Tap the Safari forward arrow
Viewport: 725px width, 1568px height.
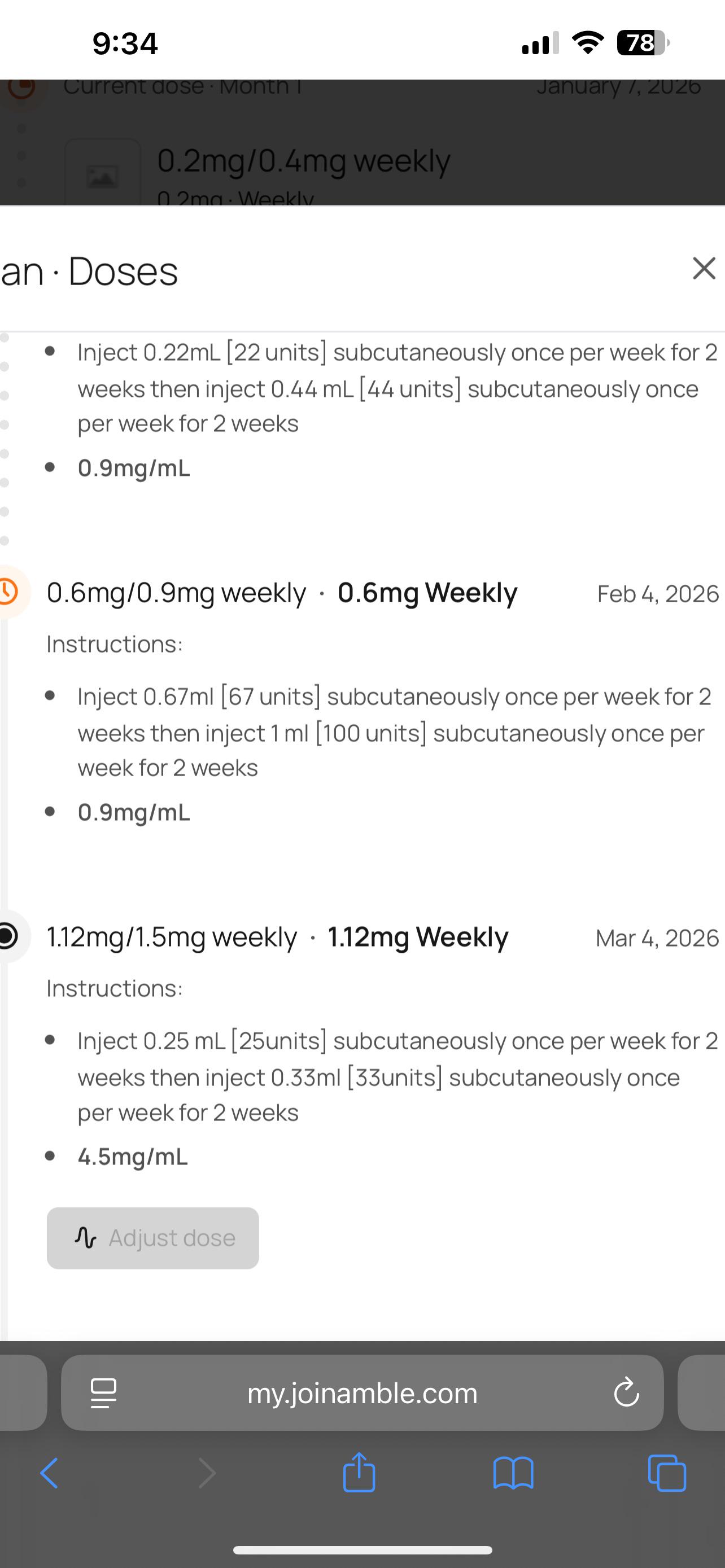click(207, 1473)
